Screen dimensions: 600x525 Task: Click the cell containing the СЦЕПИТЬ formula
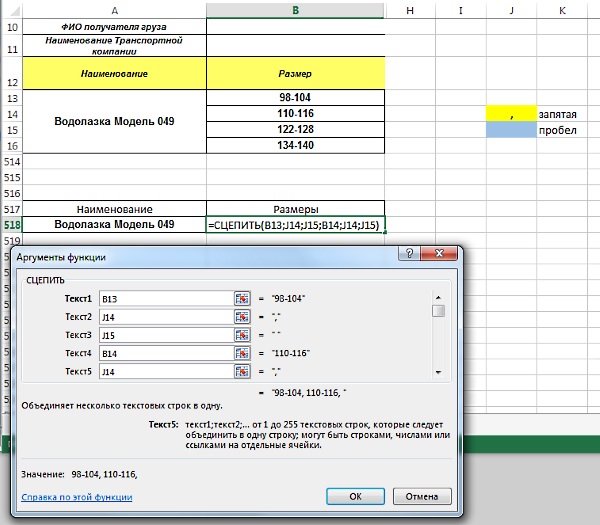point(294,225)
